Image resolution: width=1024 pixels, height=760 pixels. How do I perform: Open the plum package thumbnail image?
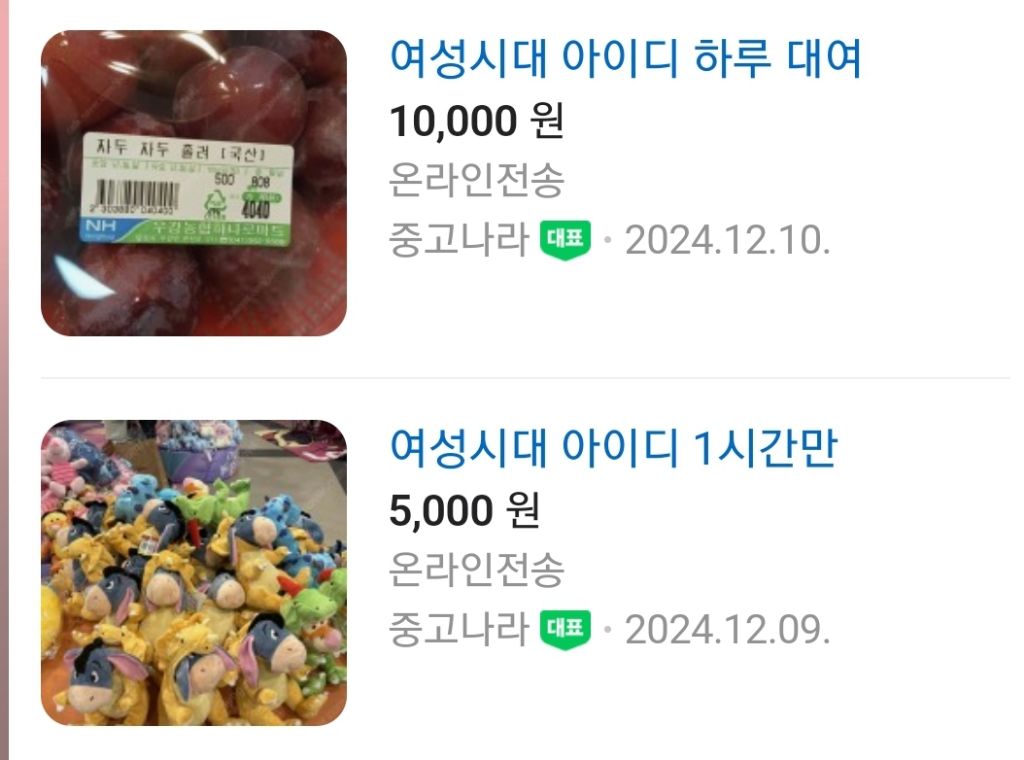coord(194,183)
